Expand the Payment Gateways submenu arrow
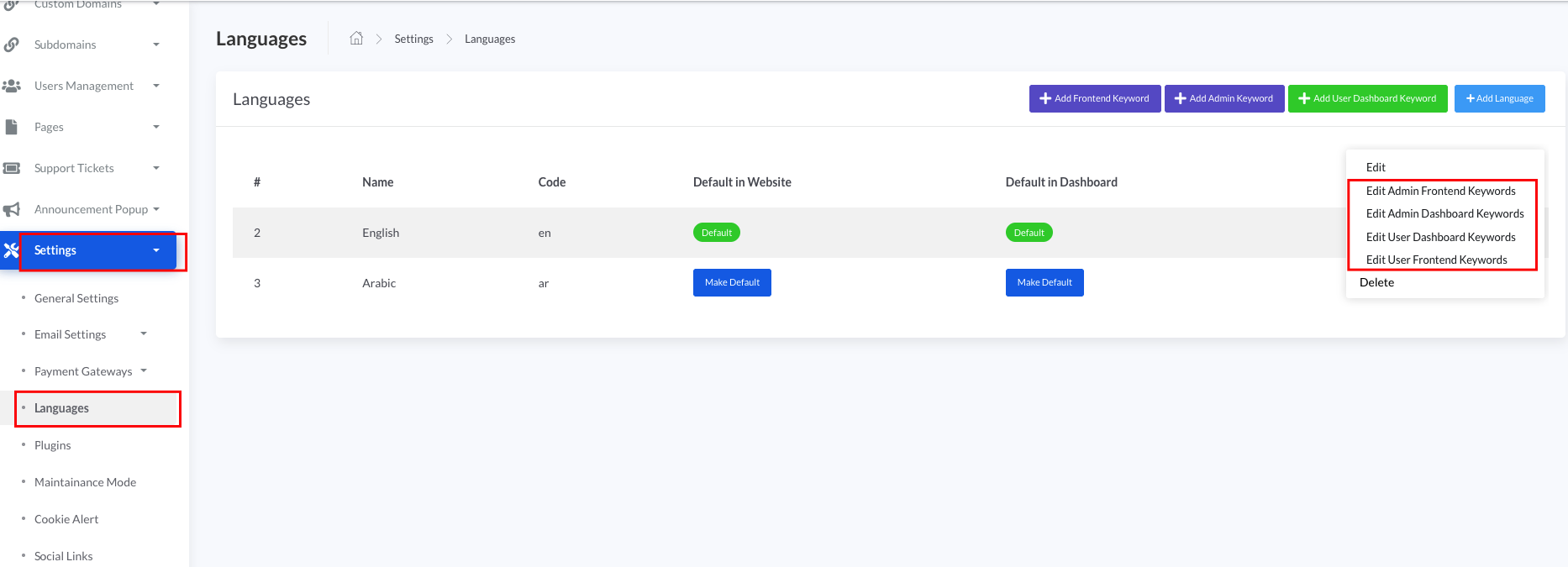Screen dimensions: 1568x567 pyautogui.click(x=144, y=371)
